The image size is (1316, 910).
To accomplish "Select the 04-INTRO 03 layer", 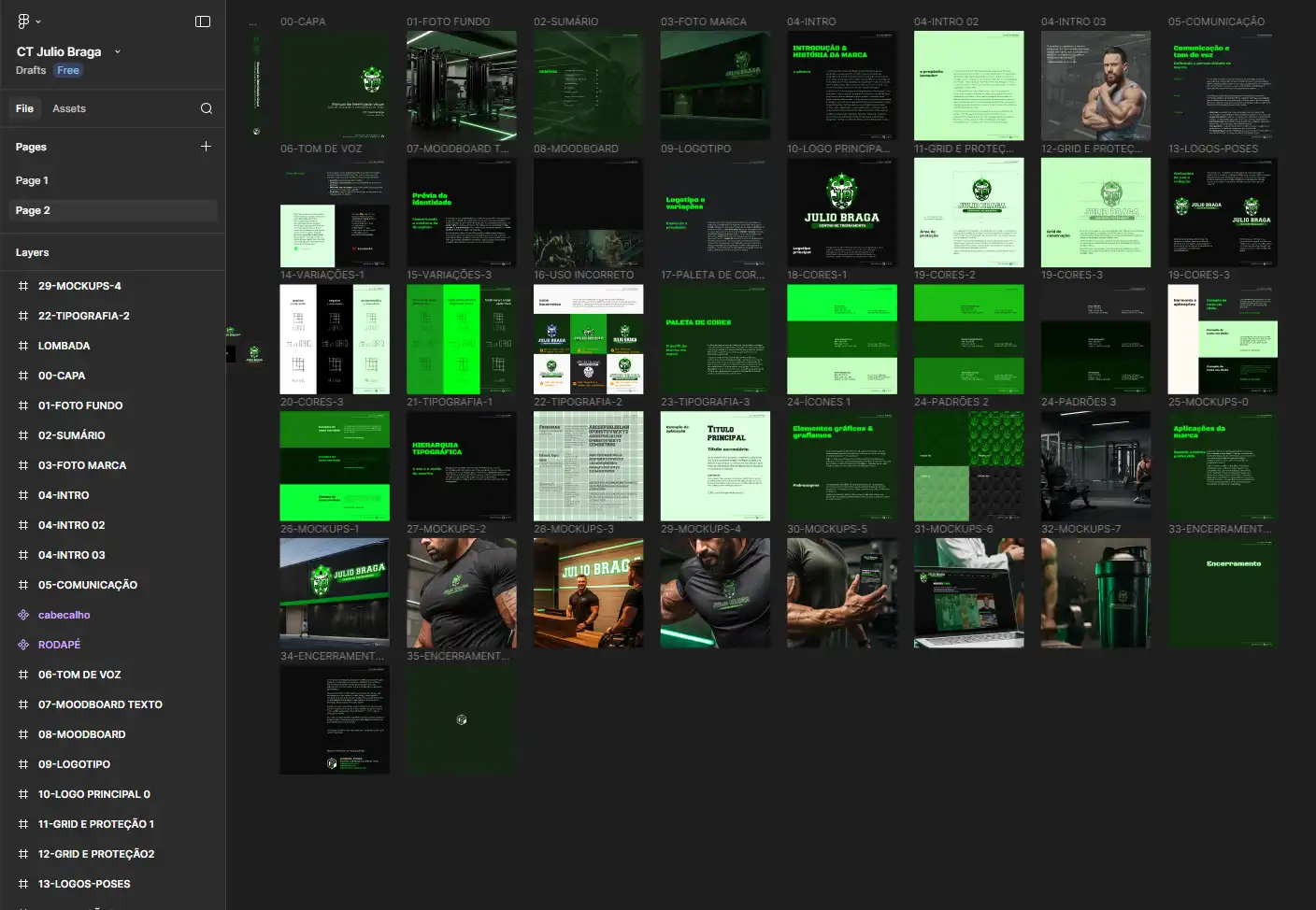I will (x=71, y=555).
